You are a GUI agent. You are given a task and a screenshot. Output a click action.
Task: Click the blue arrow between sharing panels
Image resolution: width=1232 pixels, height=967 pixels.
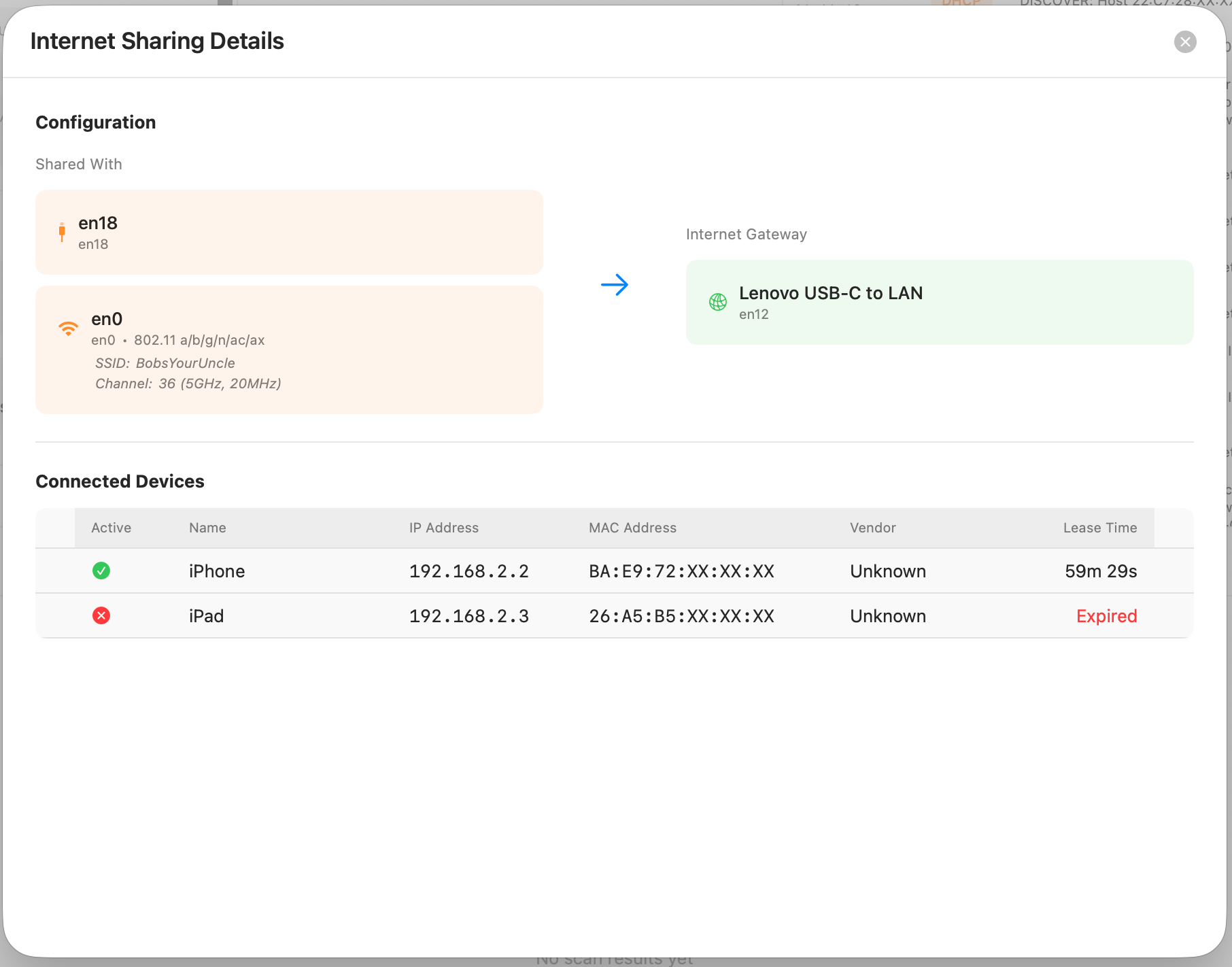pos(615,285)
